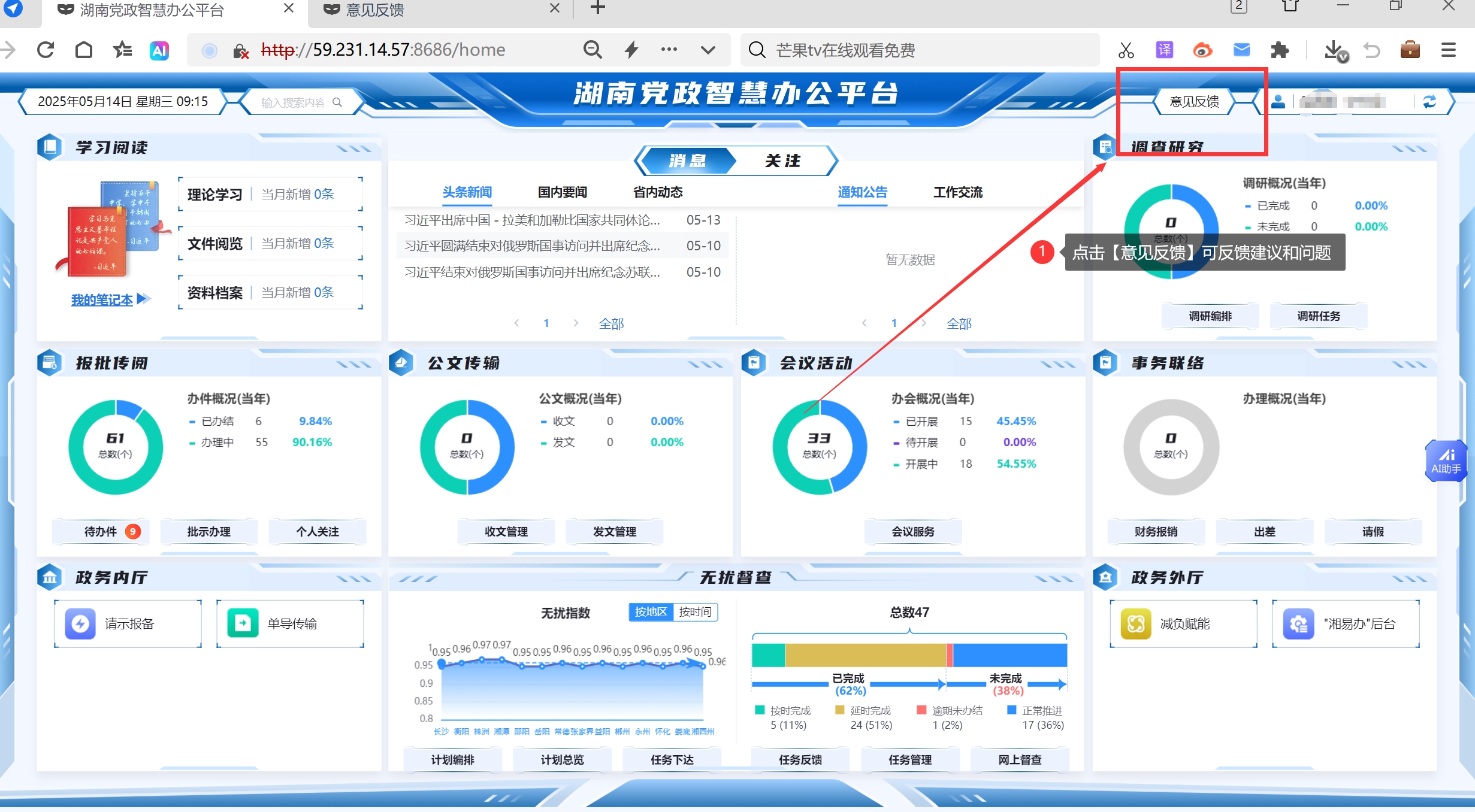This screenshot has width=1475, height=812.
Task: Click the 意见反馈 button in header
Action: pos(1194,102)
